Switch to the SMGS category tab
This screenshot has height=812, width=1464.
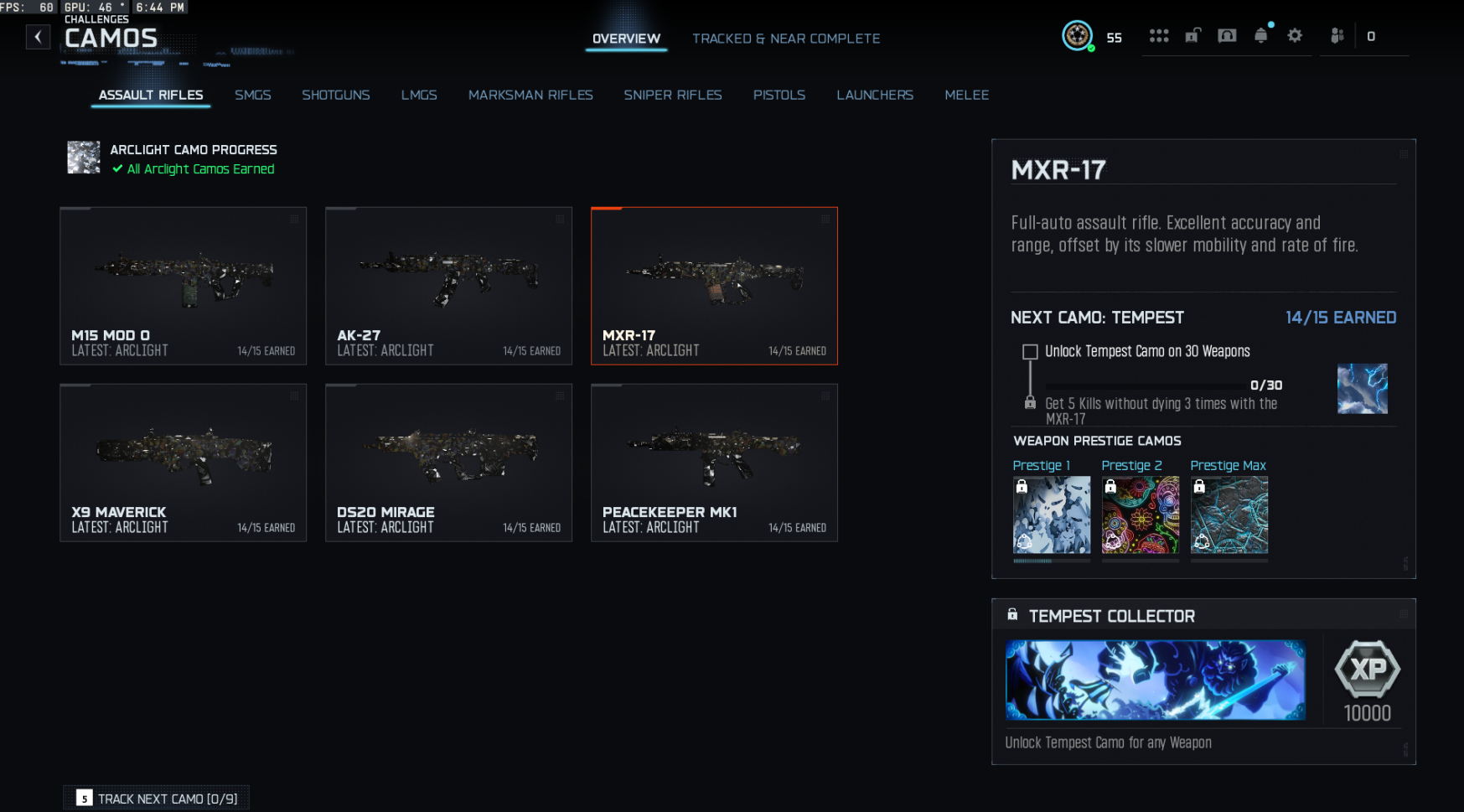[253, 95]
